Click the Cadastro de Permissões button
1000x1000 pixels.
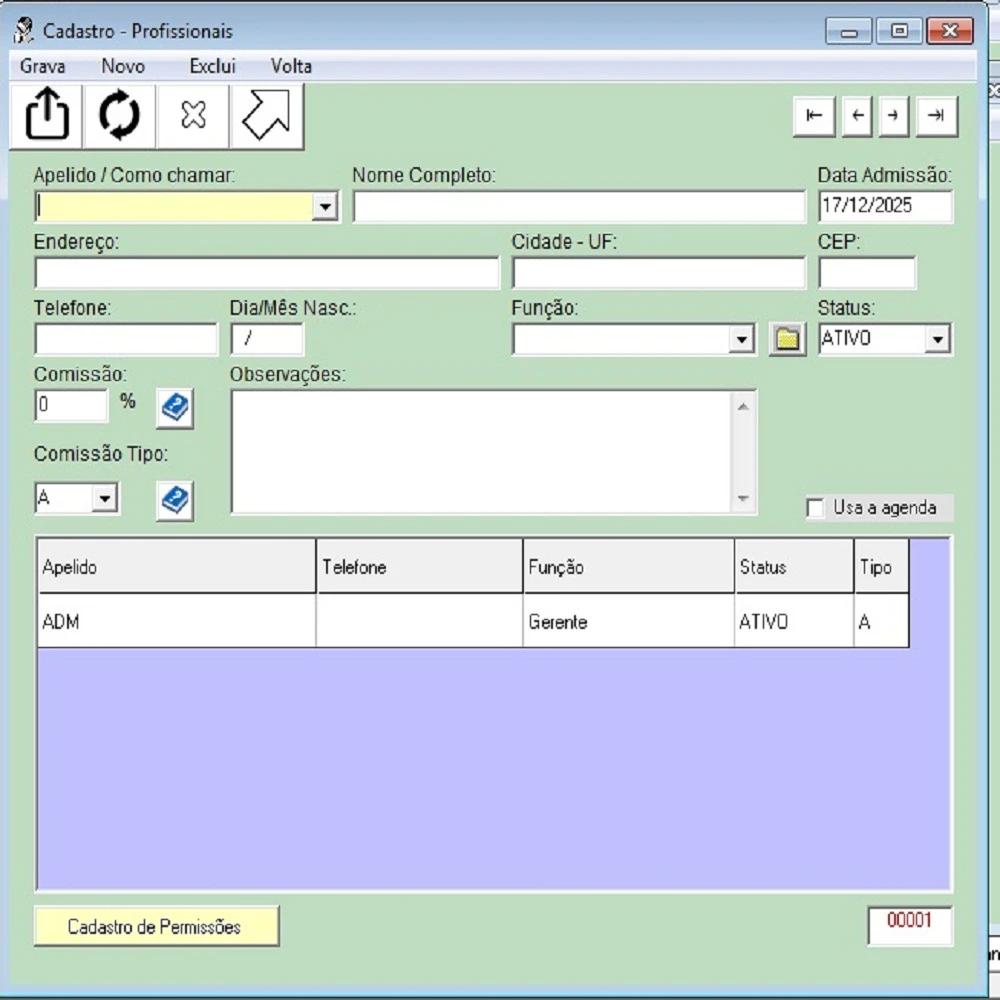[x=156, y=927]
